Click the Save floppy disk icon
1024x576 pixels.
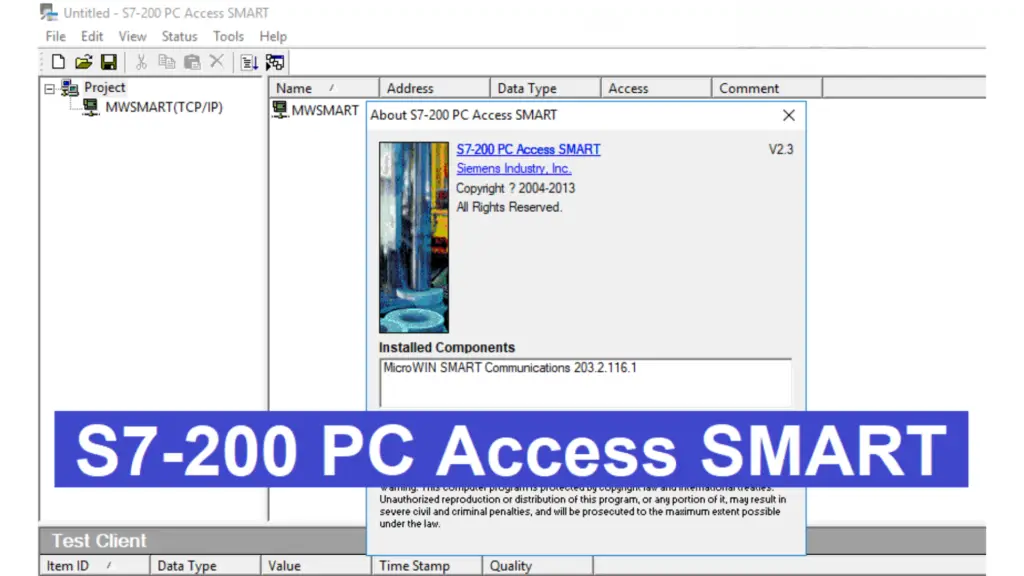coord(108,62)
